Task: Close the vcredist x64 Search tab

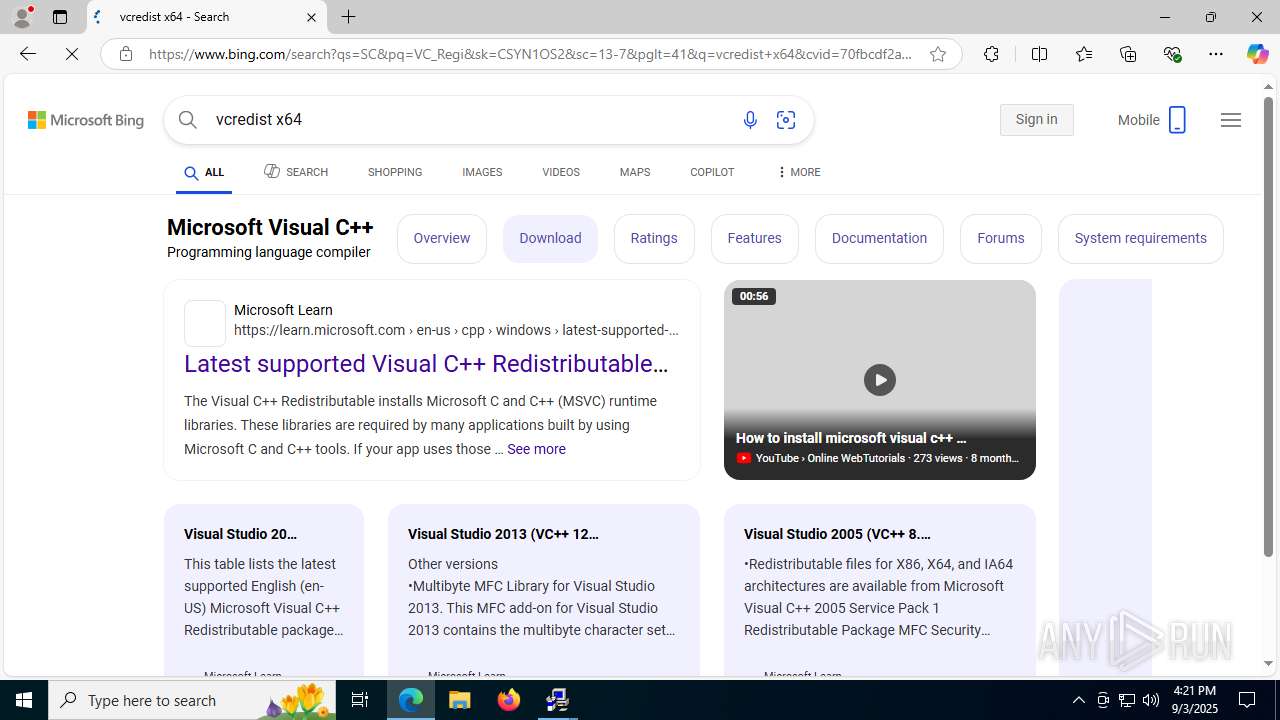Action: (311, 17)
